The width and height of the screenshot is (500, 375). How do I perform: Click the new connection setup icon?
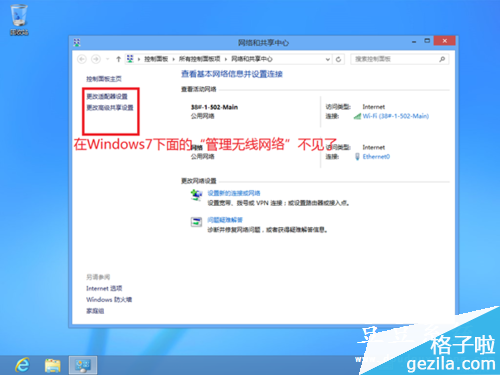(x=196, y=195)
